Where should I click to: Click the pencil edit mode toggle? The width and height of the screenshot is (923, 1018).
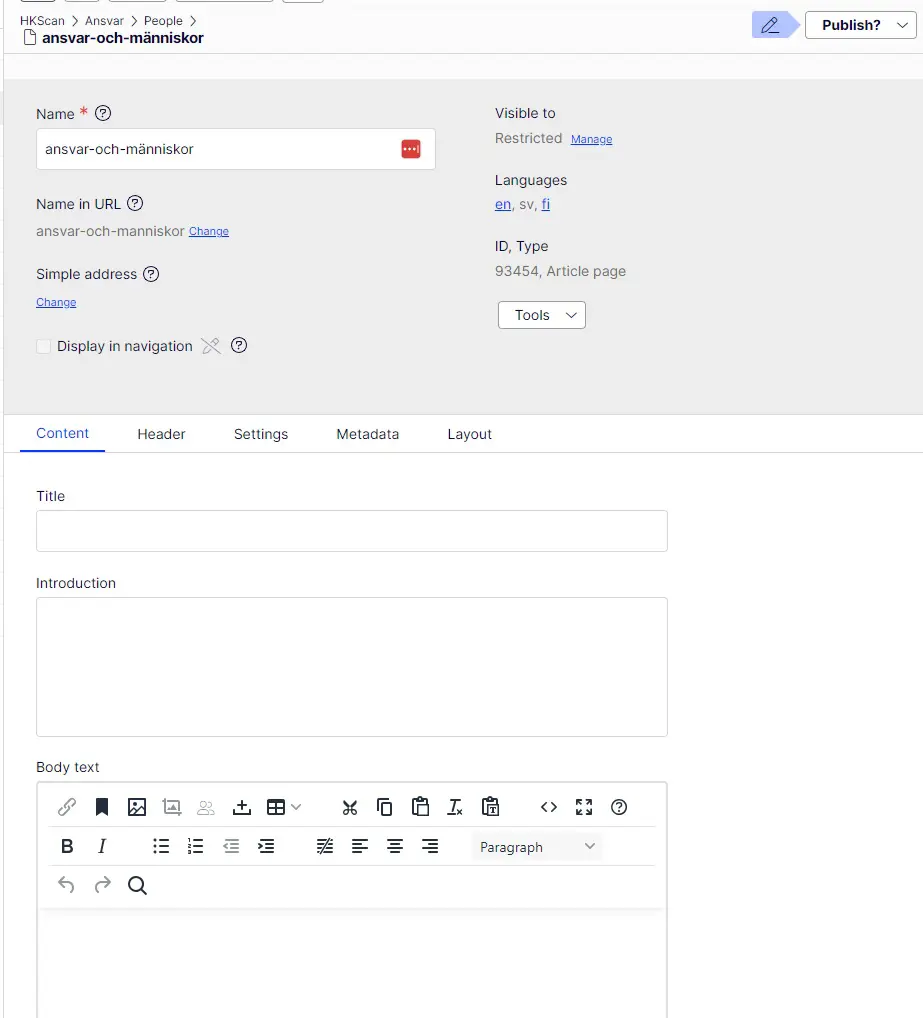pyautogui.click(x=769, y=25)
